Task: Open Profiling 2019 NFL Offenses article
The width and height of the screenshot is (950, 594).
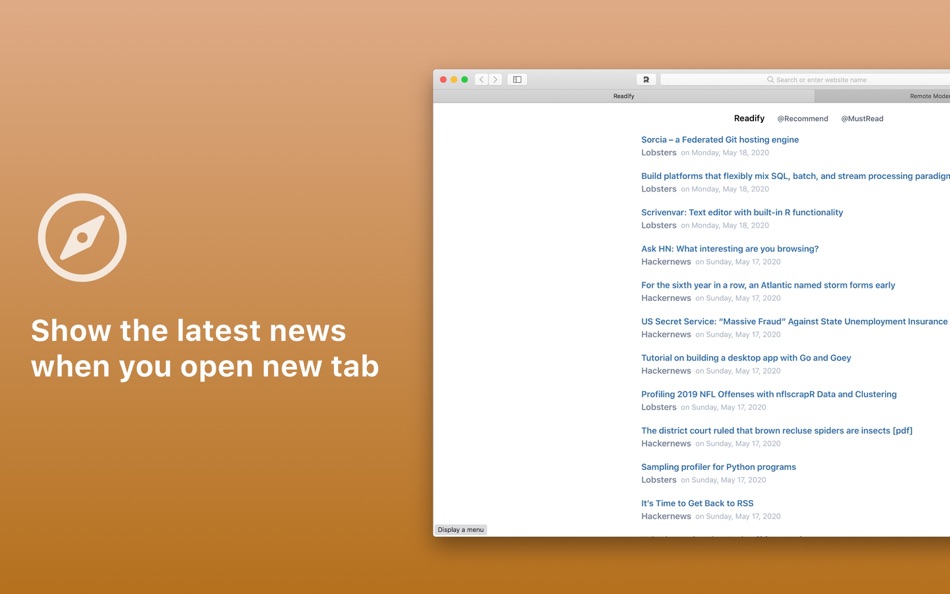Action: (x=769, y=394)
